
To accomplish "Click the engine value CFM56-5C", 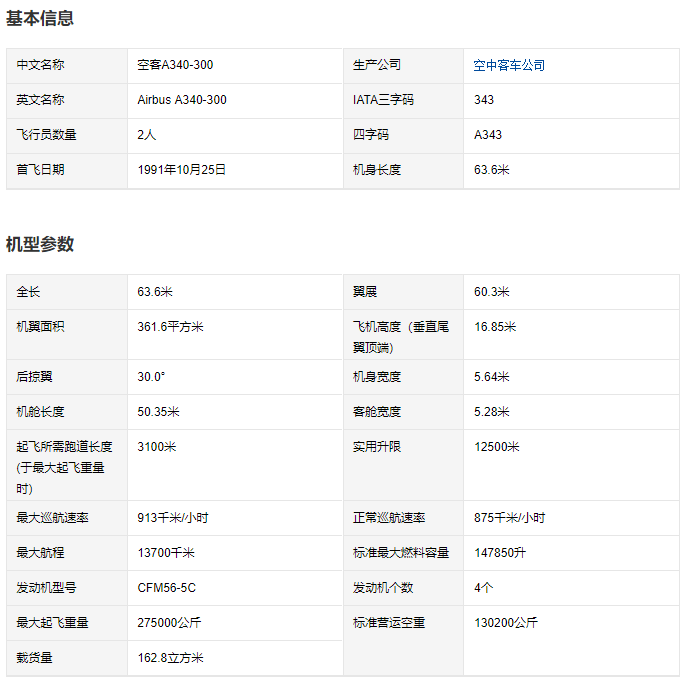I will tap(167, 588).
